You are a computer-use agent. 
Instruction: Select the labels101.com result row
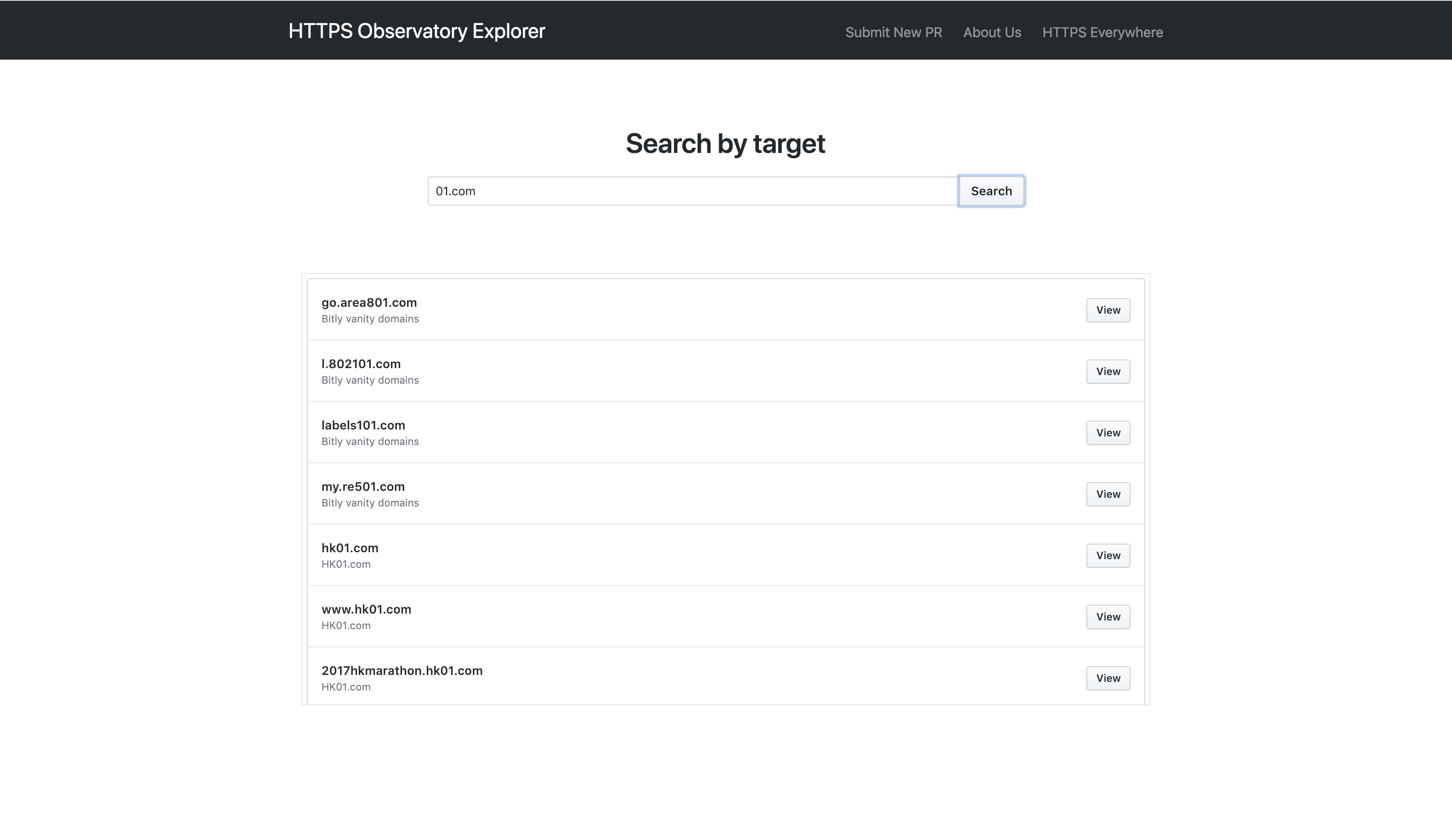click(x=363, y=425)
